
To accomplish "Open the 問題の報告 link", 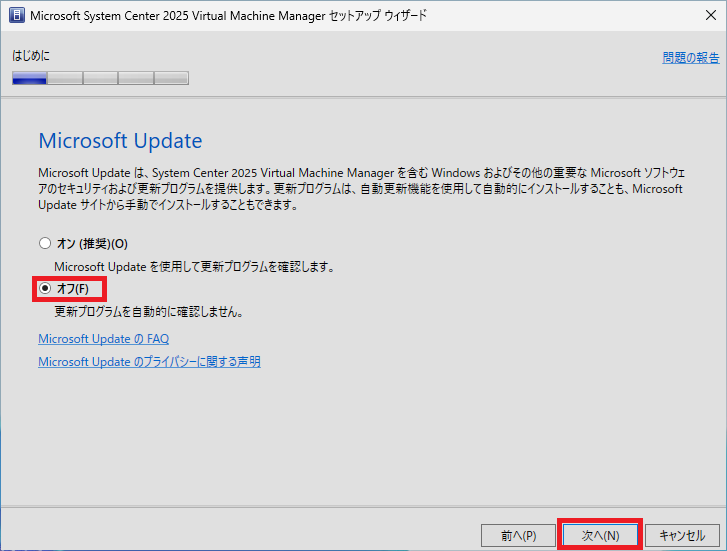I will 691,58.
